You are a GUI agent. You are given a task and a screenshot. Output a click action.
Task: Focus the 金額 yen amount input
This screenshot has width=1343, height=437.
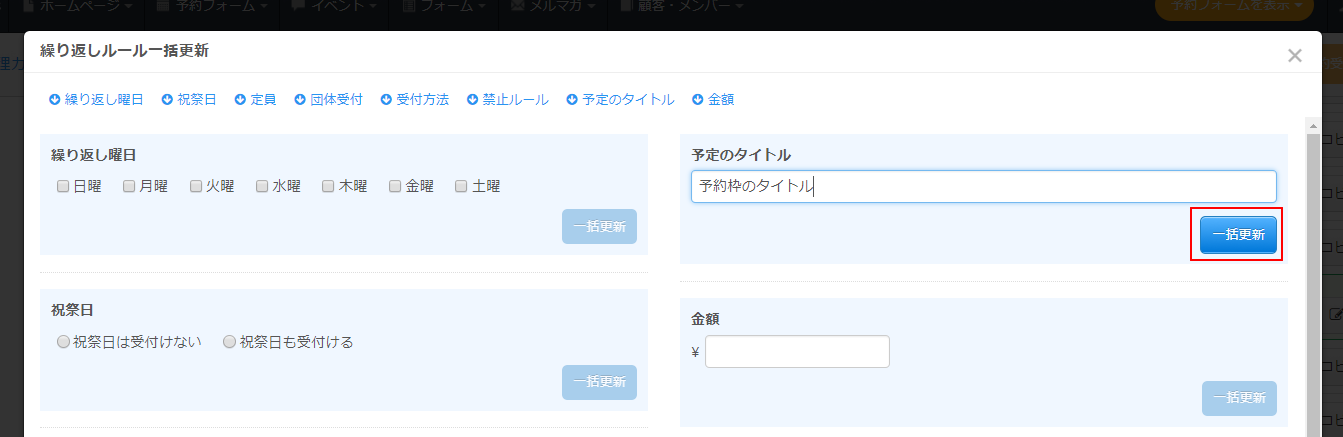797,352
